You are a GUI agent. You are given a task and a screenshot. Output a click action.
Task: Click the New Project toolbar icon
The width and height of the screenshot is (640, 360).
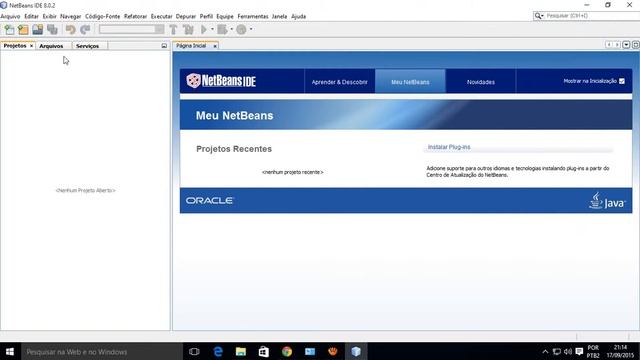23,29
